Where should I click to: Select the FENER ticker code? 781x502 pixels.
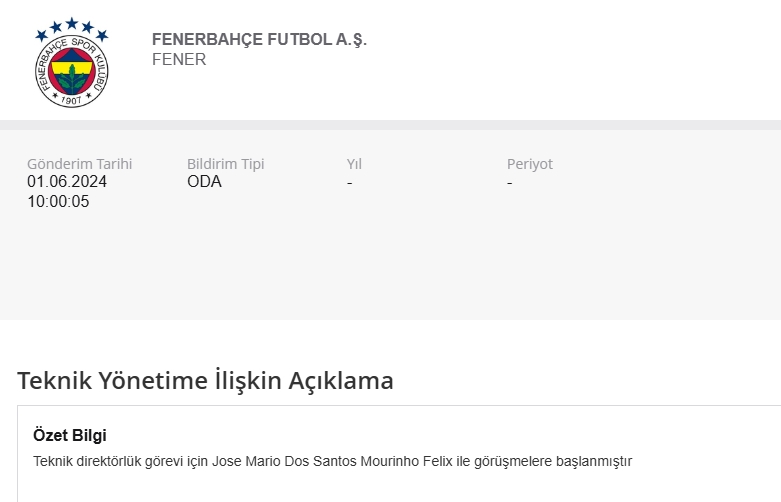click(179, 59)
